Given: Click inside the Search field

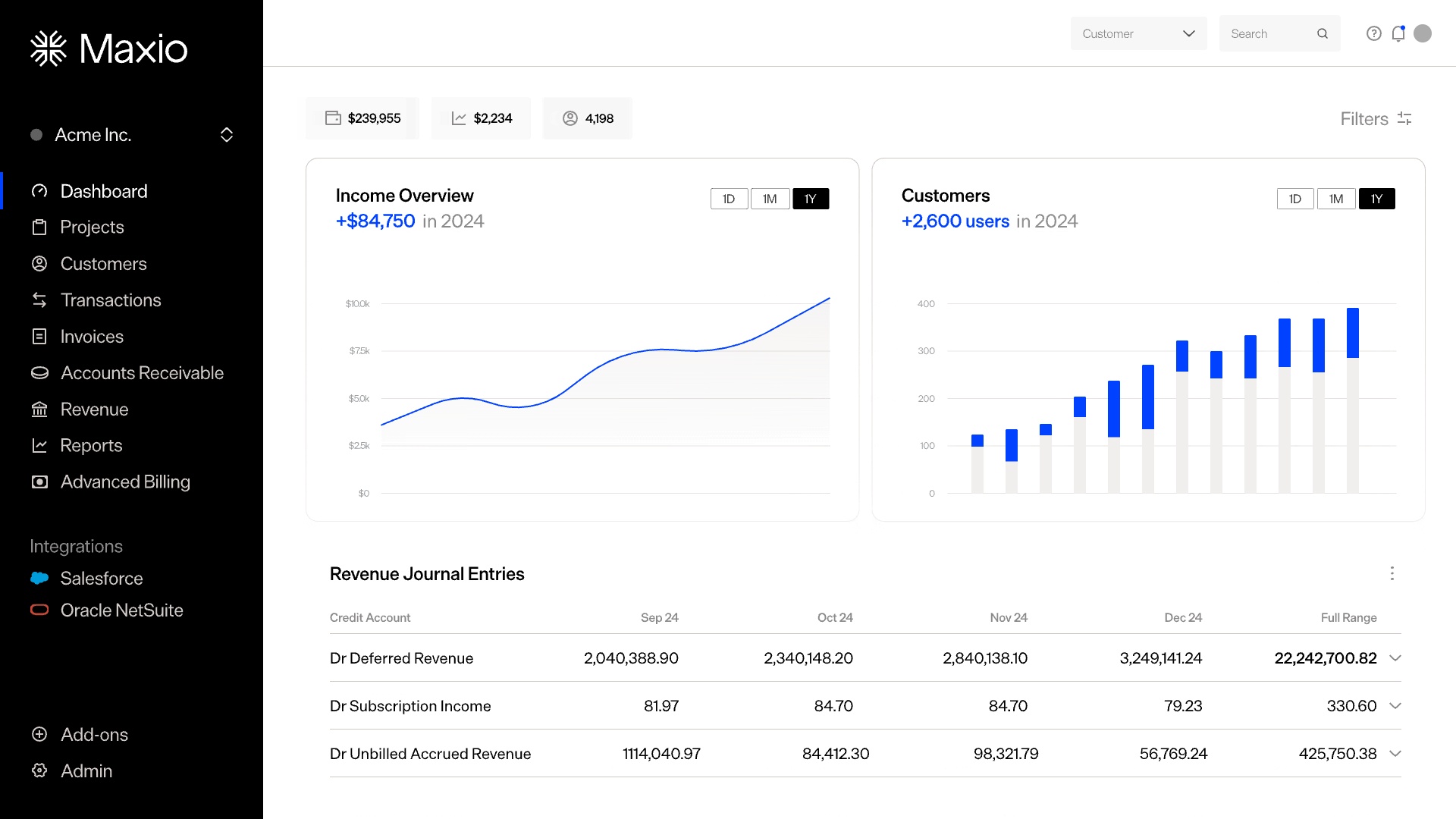Looking at the screenshot, I should click(x=1279, y=33).
